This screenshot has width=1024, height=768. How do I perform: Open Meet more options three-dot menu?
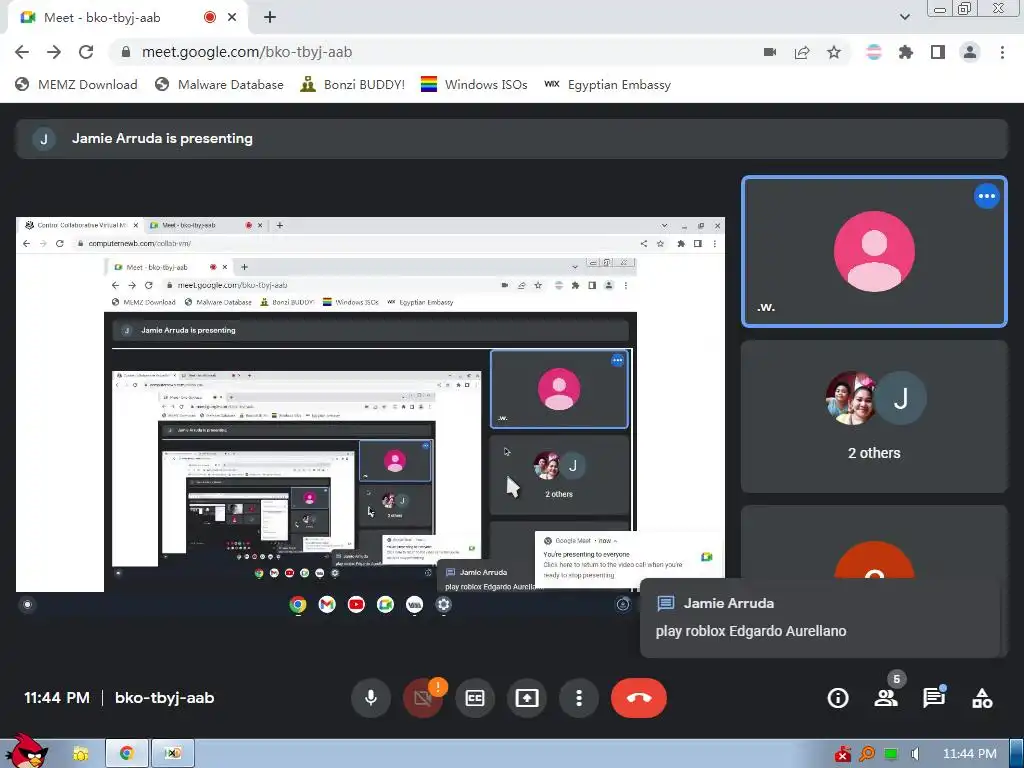pyautogui.click(x=579, y=698)
